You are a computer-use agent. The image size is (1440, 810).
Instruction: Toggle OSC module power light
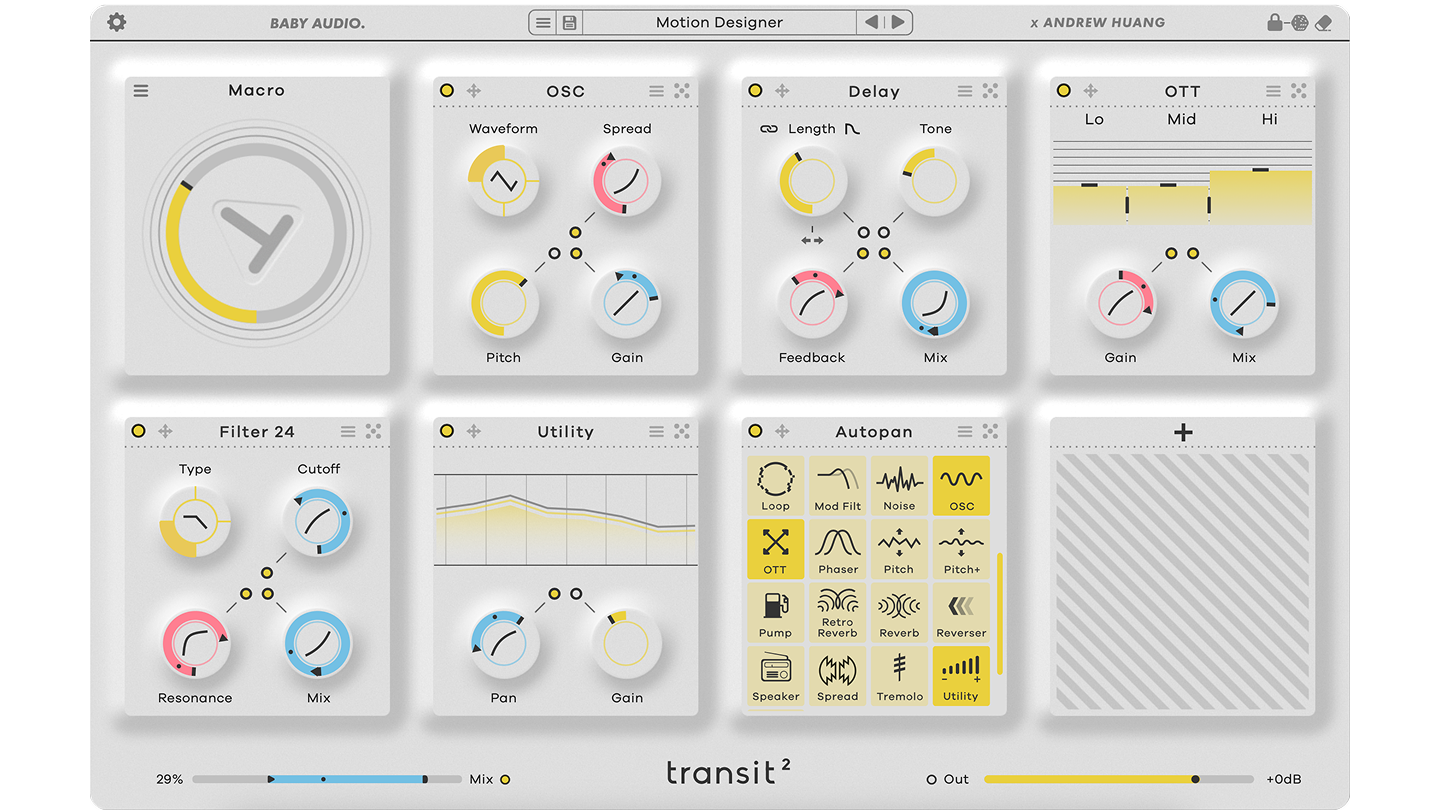pyautogui.click(x=447, y=91)
